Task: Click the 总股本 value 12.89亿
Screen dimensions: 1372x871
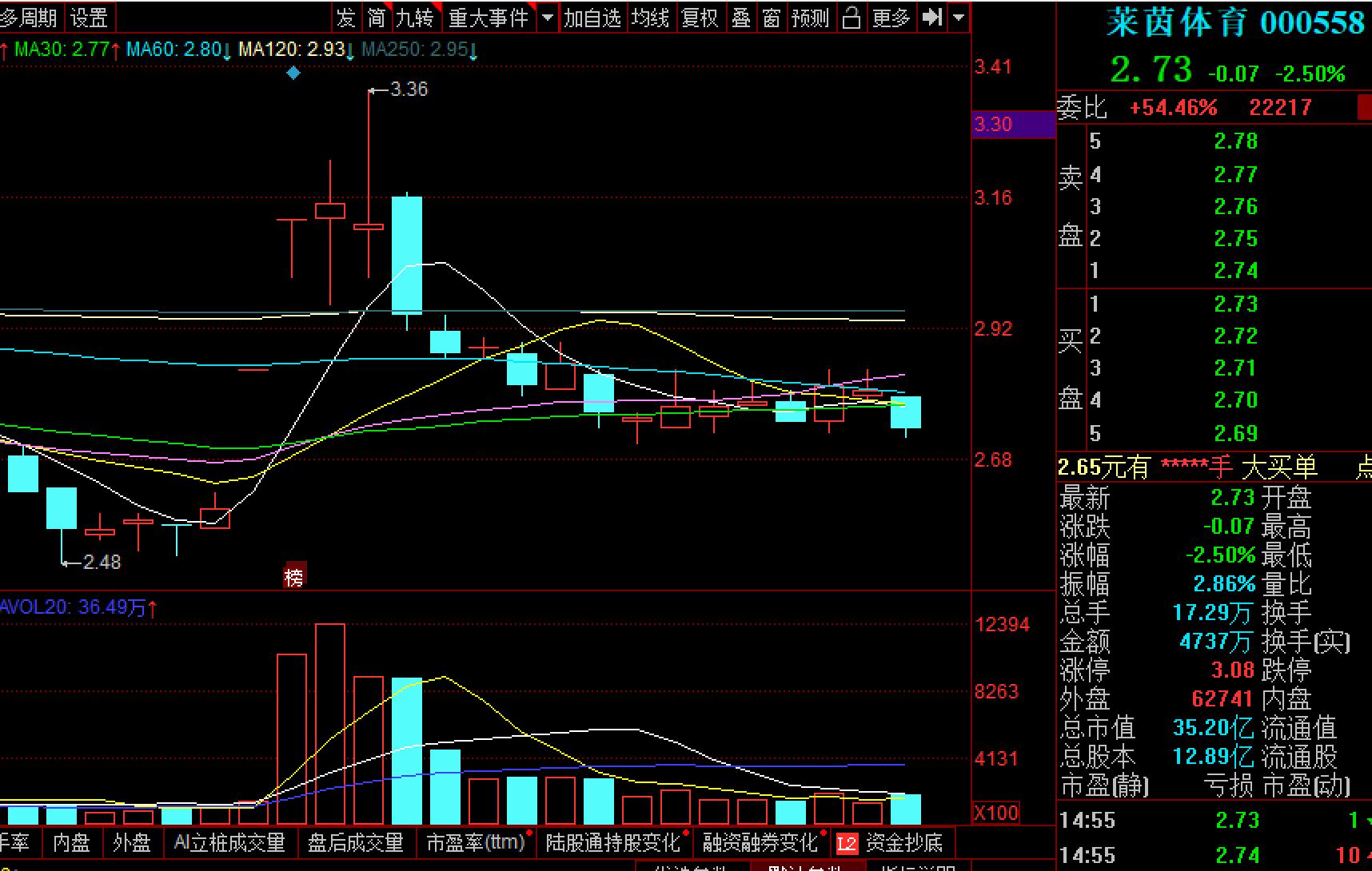Action: tap(1213, 757)
